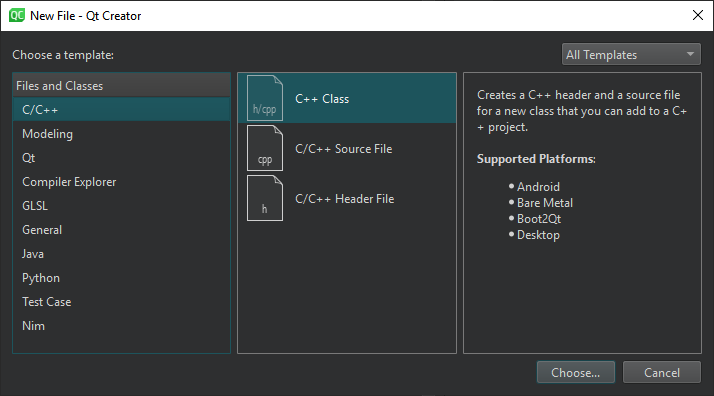
Task: Click the Files and Classes header
Action: (x=122, y=86)
